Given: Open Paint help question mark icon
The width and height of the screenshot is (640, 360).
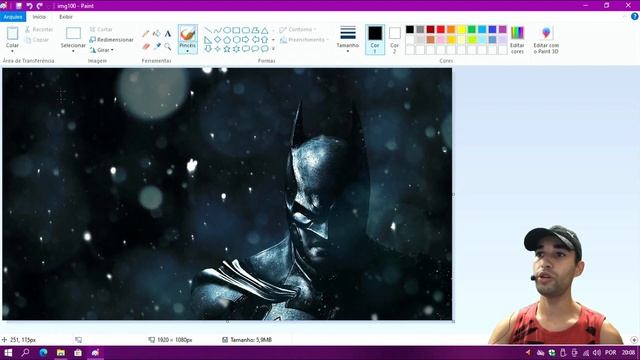Looking at the screenshot, I should pos(635,16).
